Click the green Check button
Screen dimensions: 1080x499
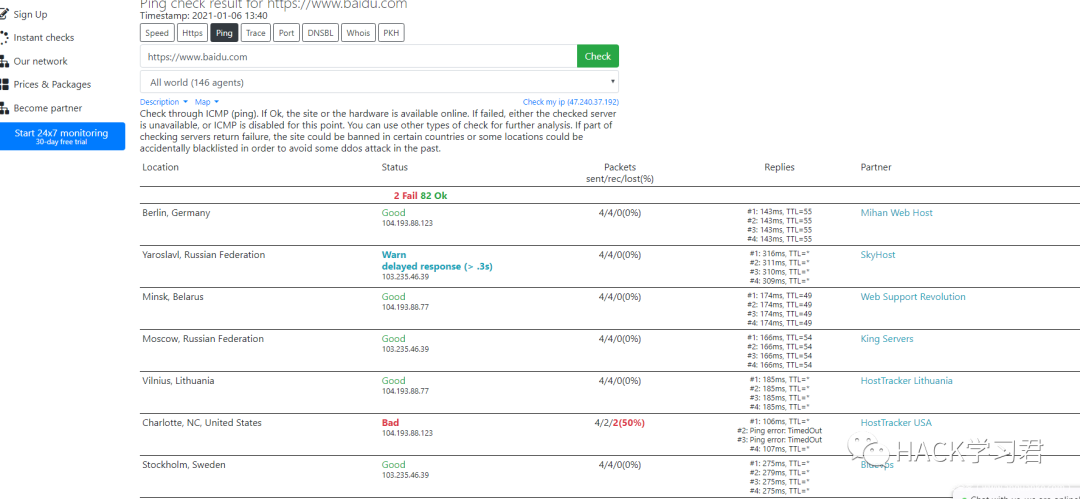pos(598,57)
